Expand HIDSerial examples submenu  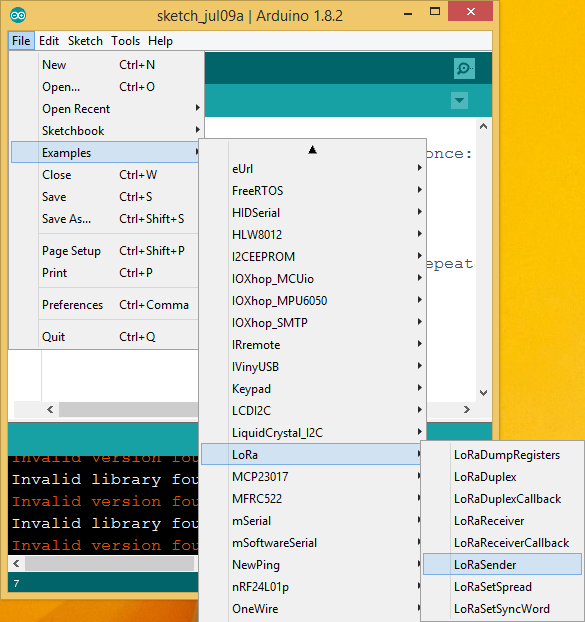313,213
